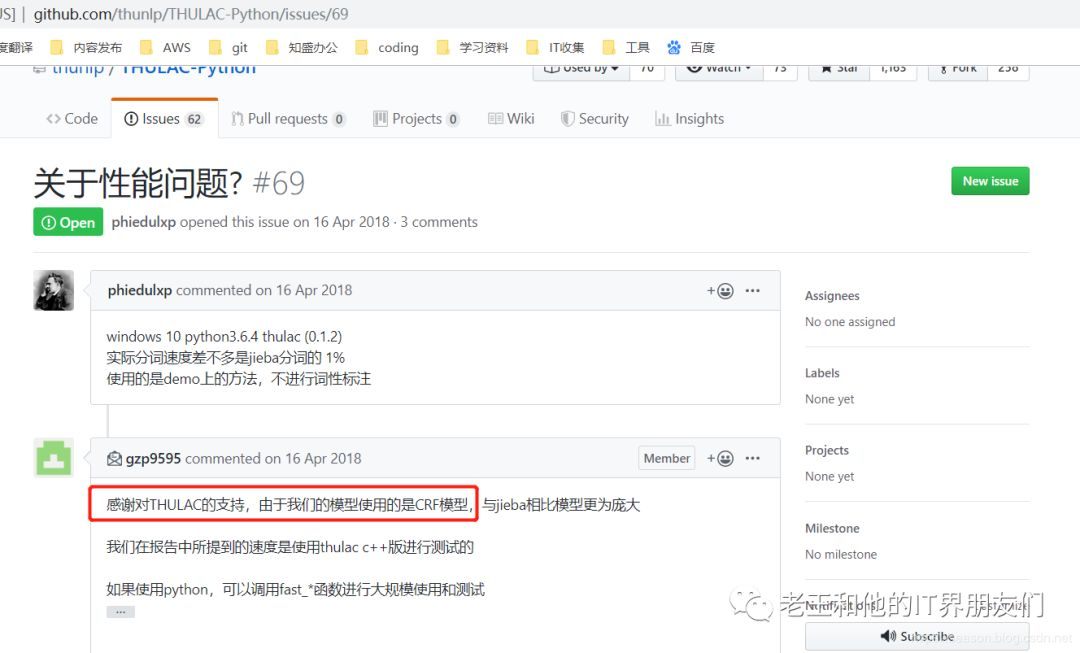1080x653 pixels.
Task: Open the Wiki tab
Action: point(511,118)
